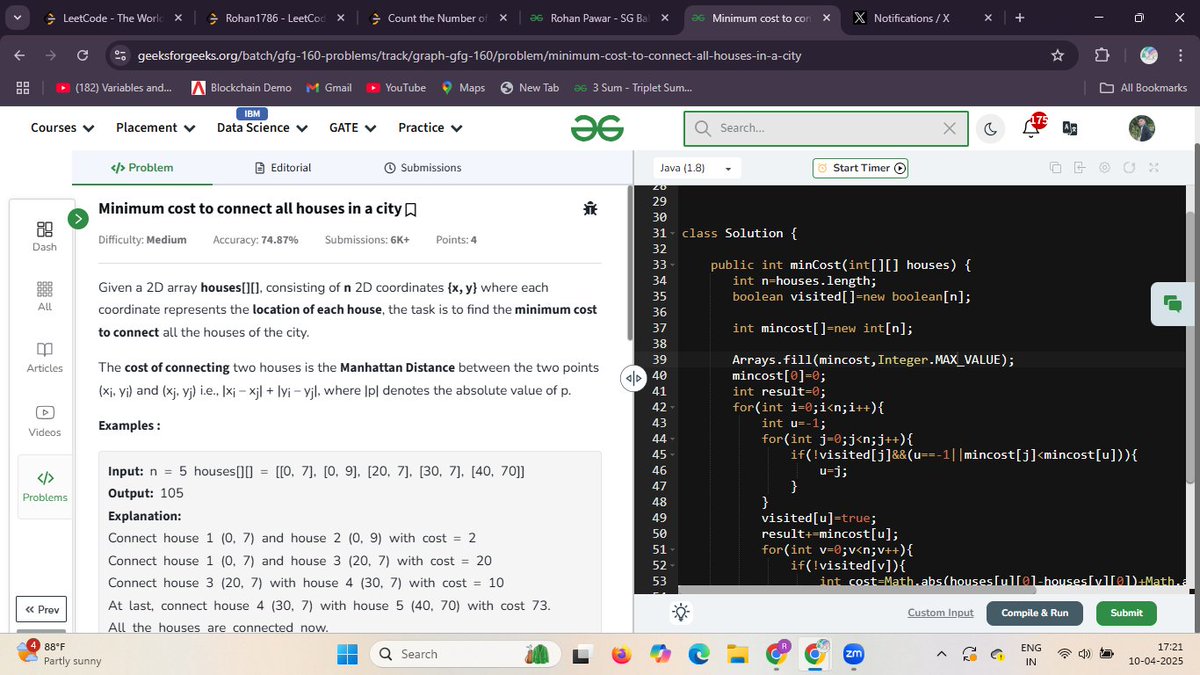Click the editor export icon next to copy
Screen dimensions: 1200x675
(x=1080, y=168)
